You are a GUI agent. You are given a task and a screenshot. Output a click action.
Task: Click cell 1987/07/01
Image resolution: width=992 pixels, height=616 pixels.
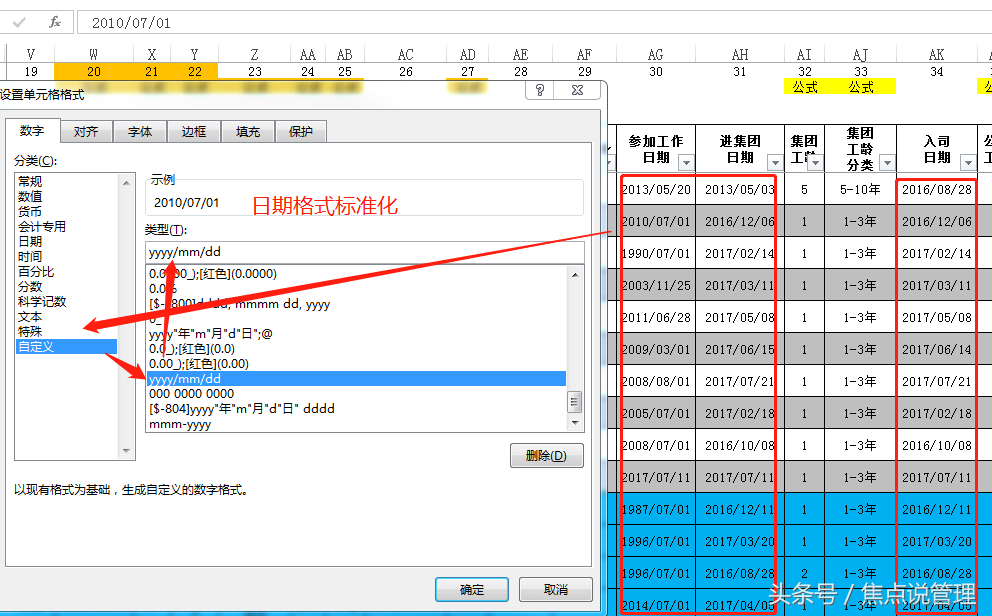tap(656, 510)
